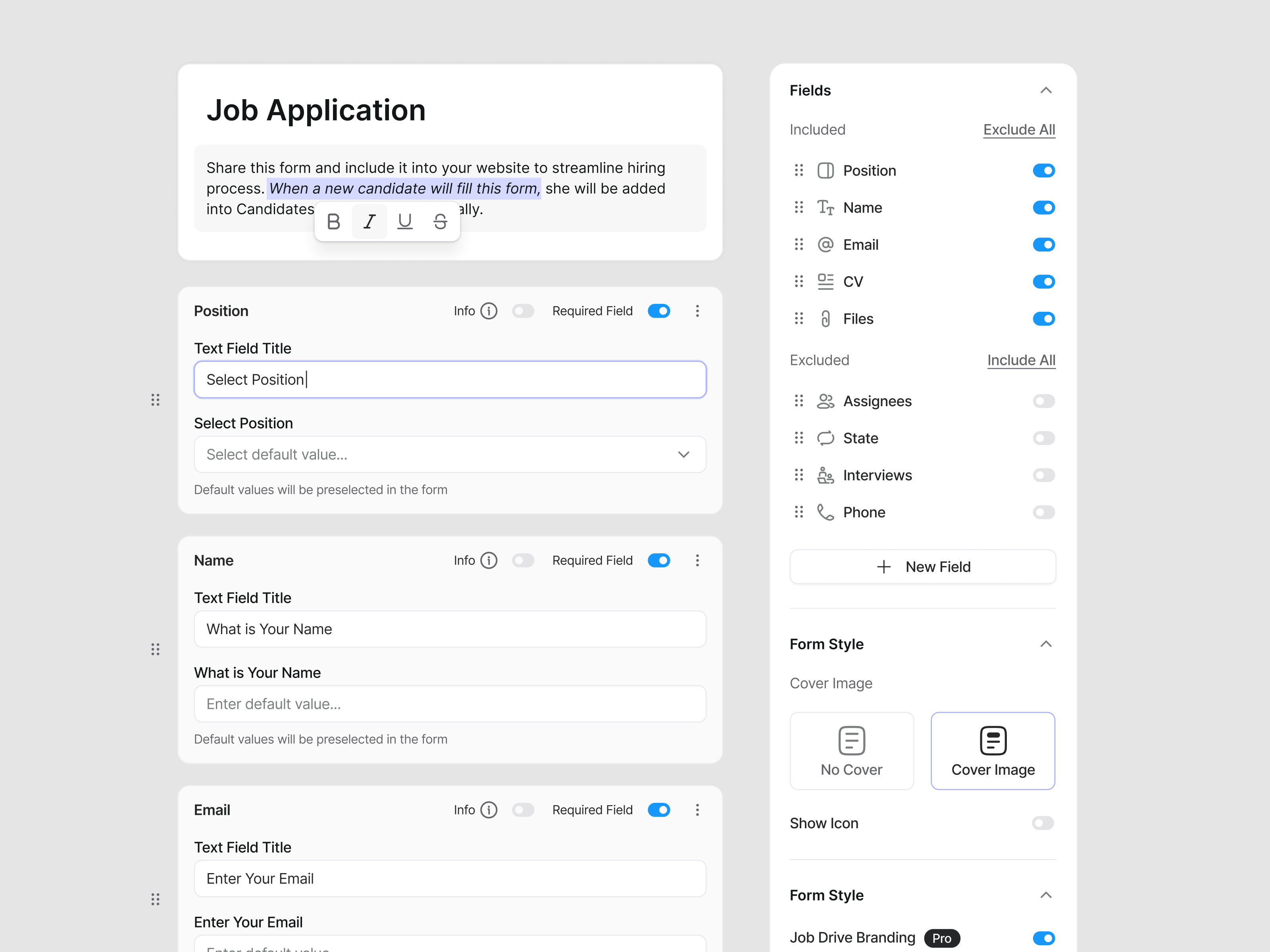Disable the CV field toggle
Image resolution: width=1270 pixels, height=952 pixels.
click(x=1044, y=281)
